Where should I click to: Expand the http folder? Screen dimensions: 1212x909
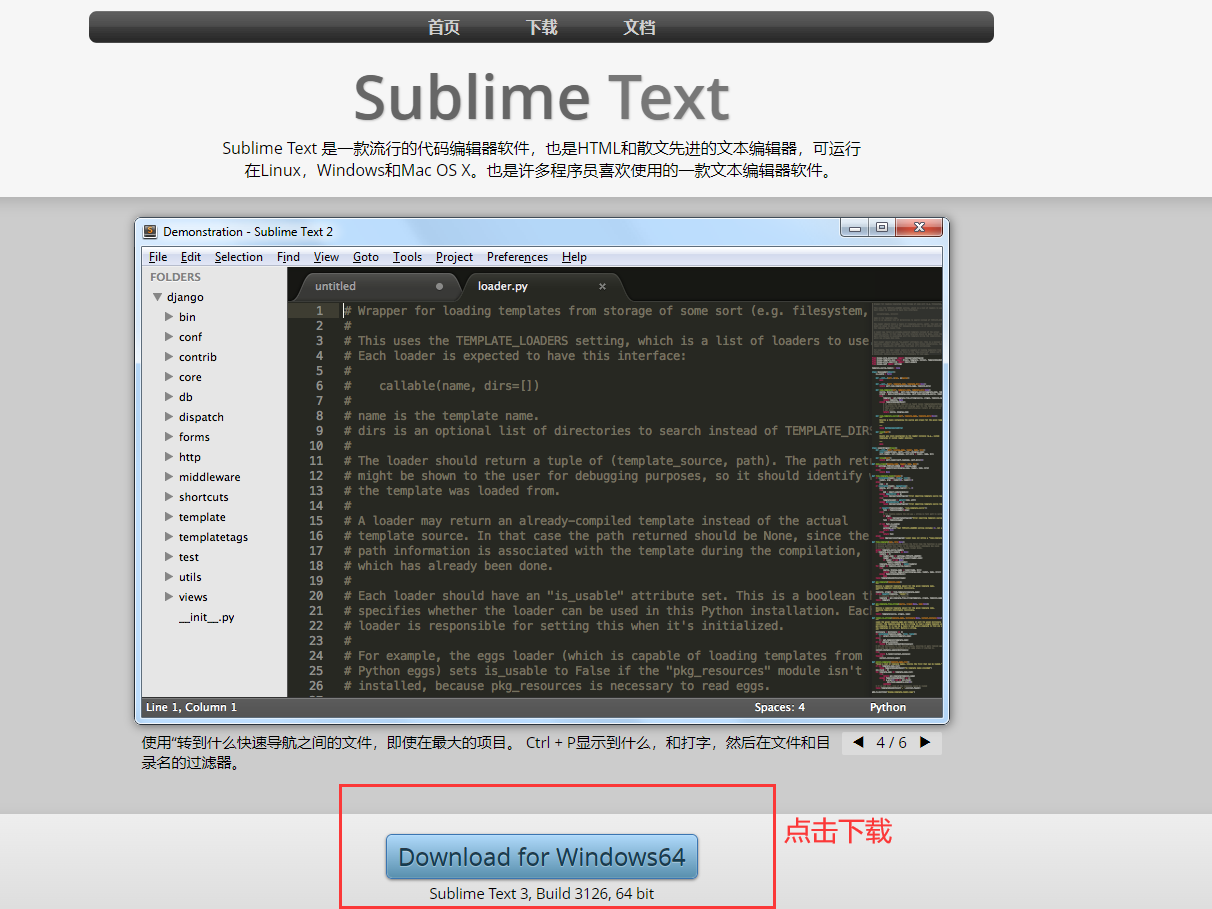pos(169,457)
